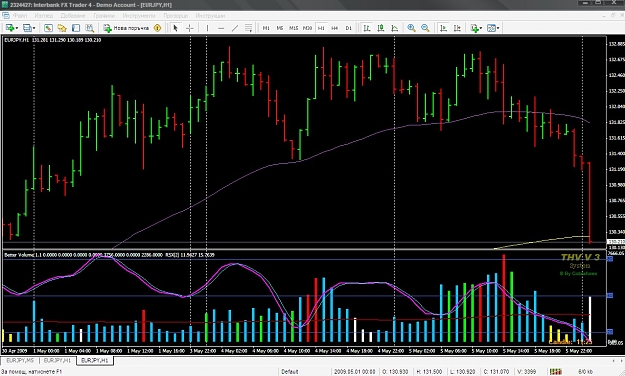Open the Templates dropdown
This screenshot has width=625, height=376.
tap(493, 28)
